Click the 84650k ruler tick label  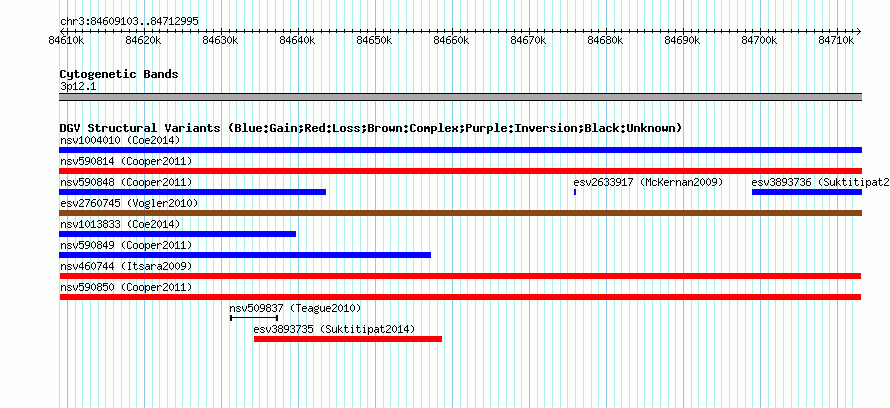(x=375, y=41)
